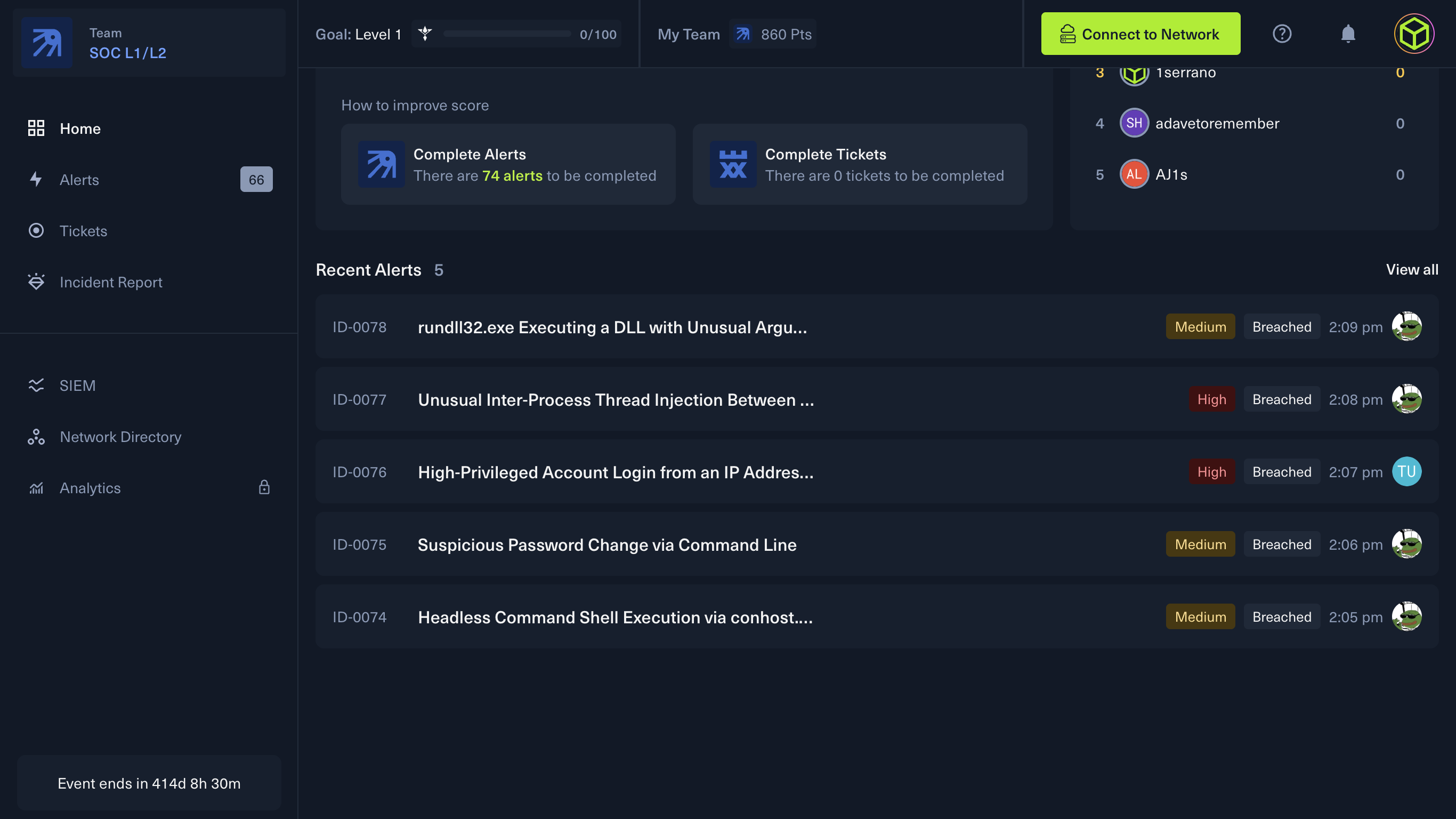Image resolution: width=1456 pixels, height=819 pixels.
Task: Go to the Alerts menu item
Action: [x=80, y=180]
